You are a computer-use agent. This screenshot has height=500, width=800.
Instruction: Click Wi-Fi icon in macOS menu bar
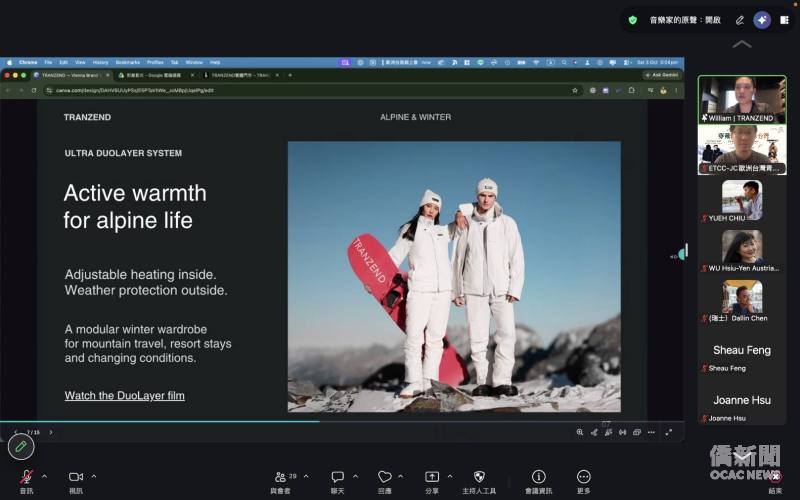click(536, 62)
